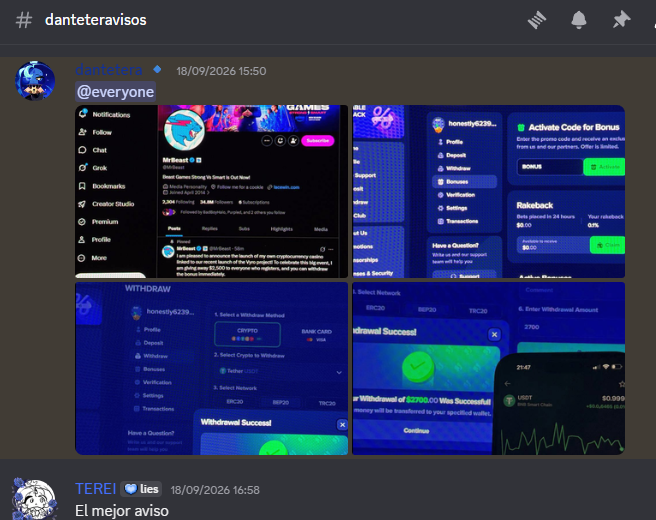Show pinned messages pin icon
This screenshot has height=520, width=656.
point(621,20)
